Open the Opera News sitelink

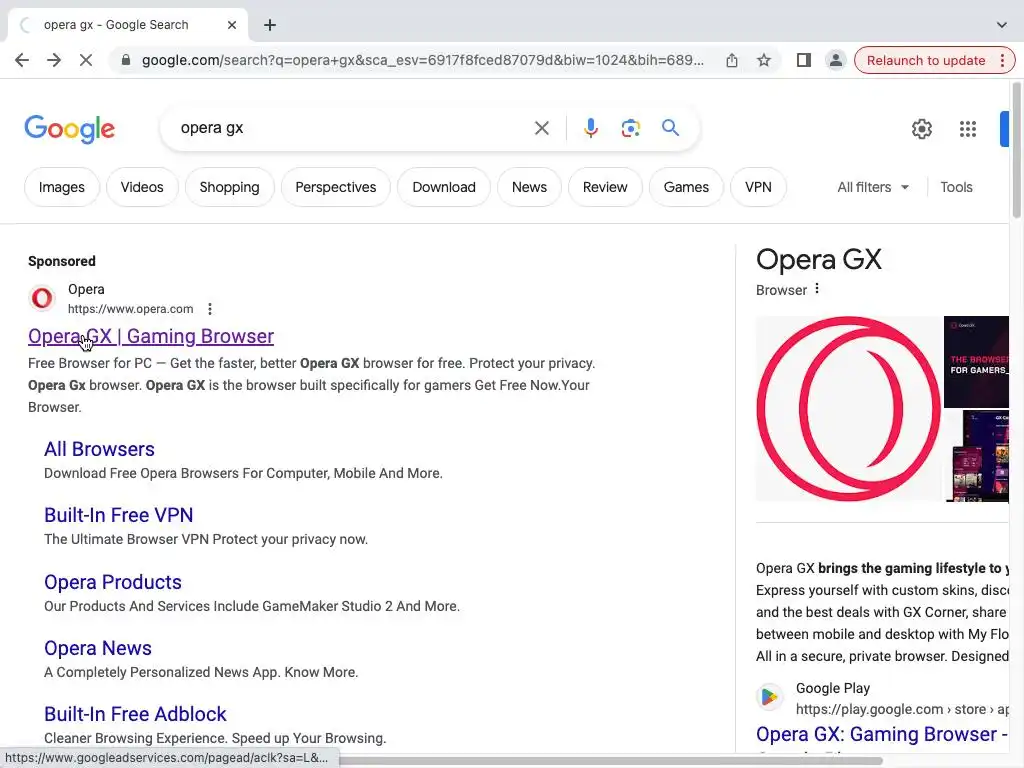pyautogui.click(x=98, y=648)
